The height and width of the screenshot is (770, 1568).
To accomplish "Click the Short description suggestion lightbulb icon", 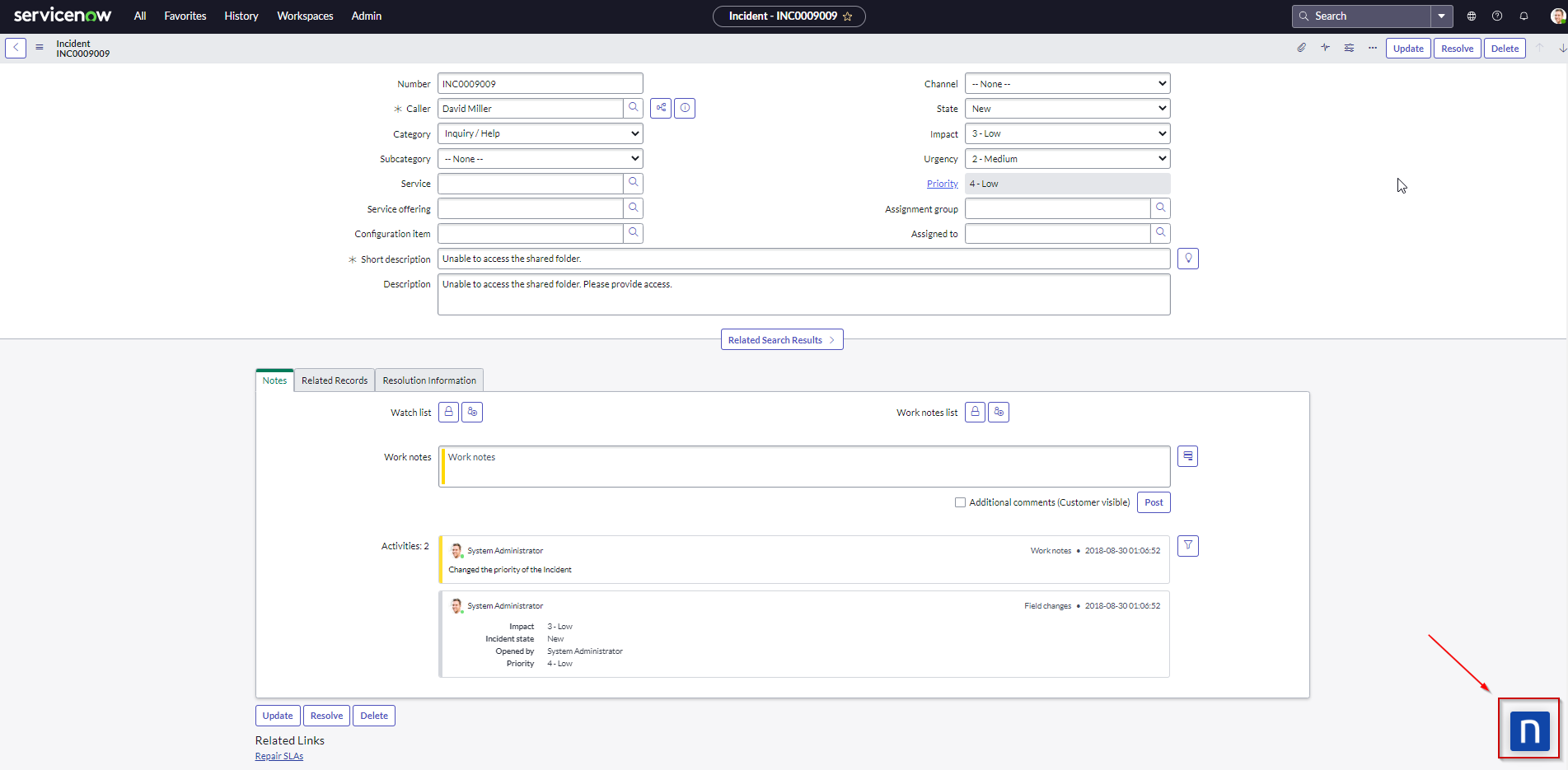I will point(1188,259).
